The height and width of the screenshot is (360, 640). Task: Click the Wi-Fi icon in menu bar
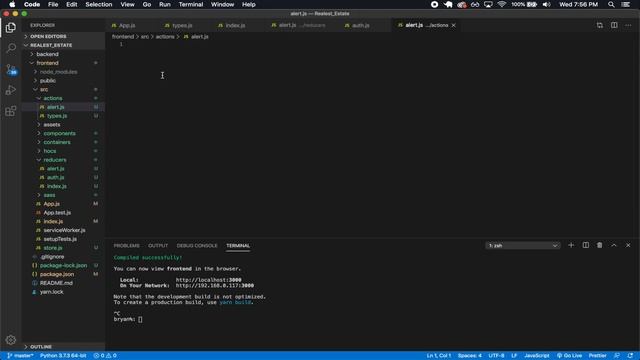coord(502,4)
